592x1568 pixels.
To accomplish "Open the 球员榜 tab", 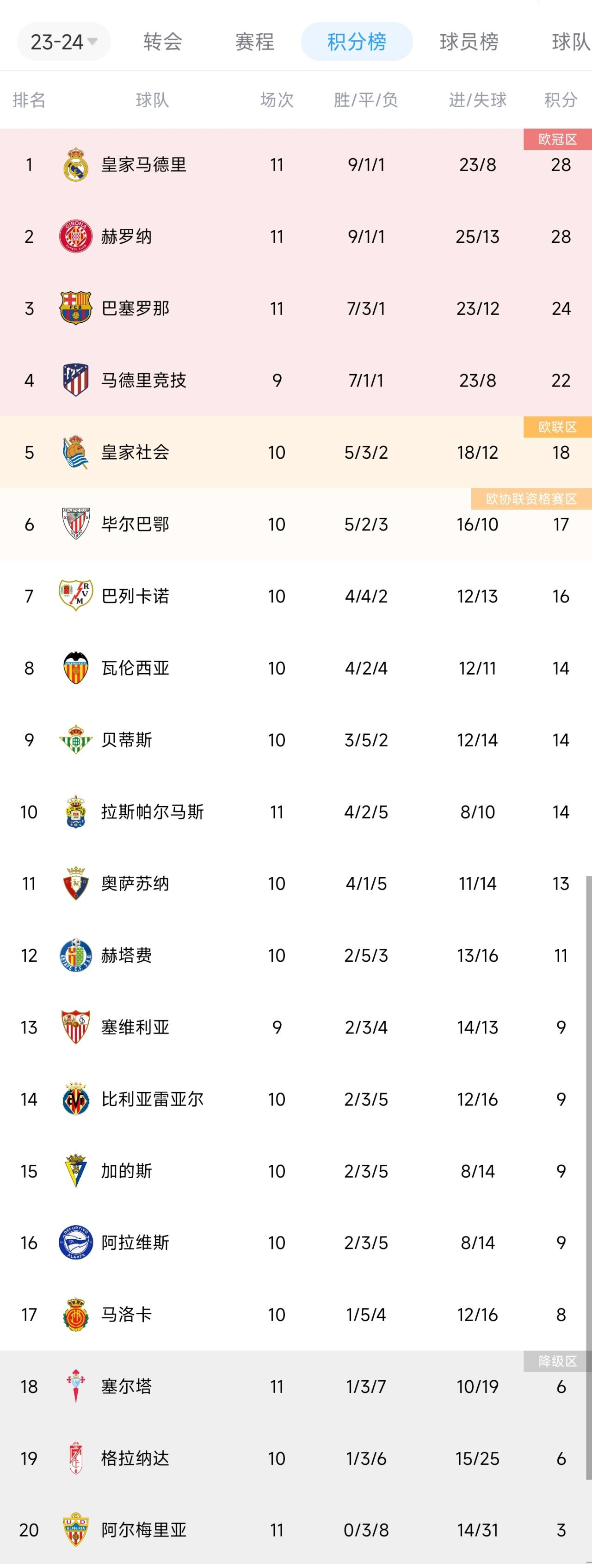I will pyautogui.click(x=469, y=42).
